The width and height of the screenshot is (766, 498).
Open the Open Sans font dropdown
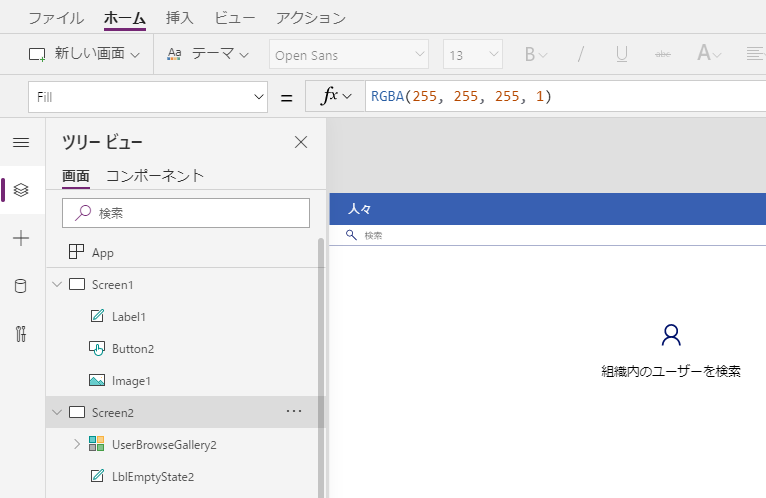[349, 54]
